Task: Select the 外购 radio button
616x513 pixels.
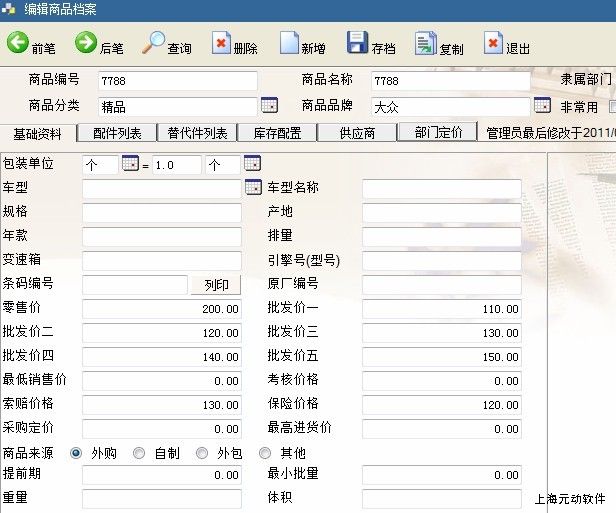Action: (76, 453)
